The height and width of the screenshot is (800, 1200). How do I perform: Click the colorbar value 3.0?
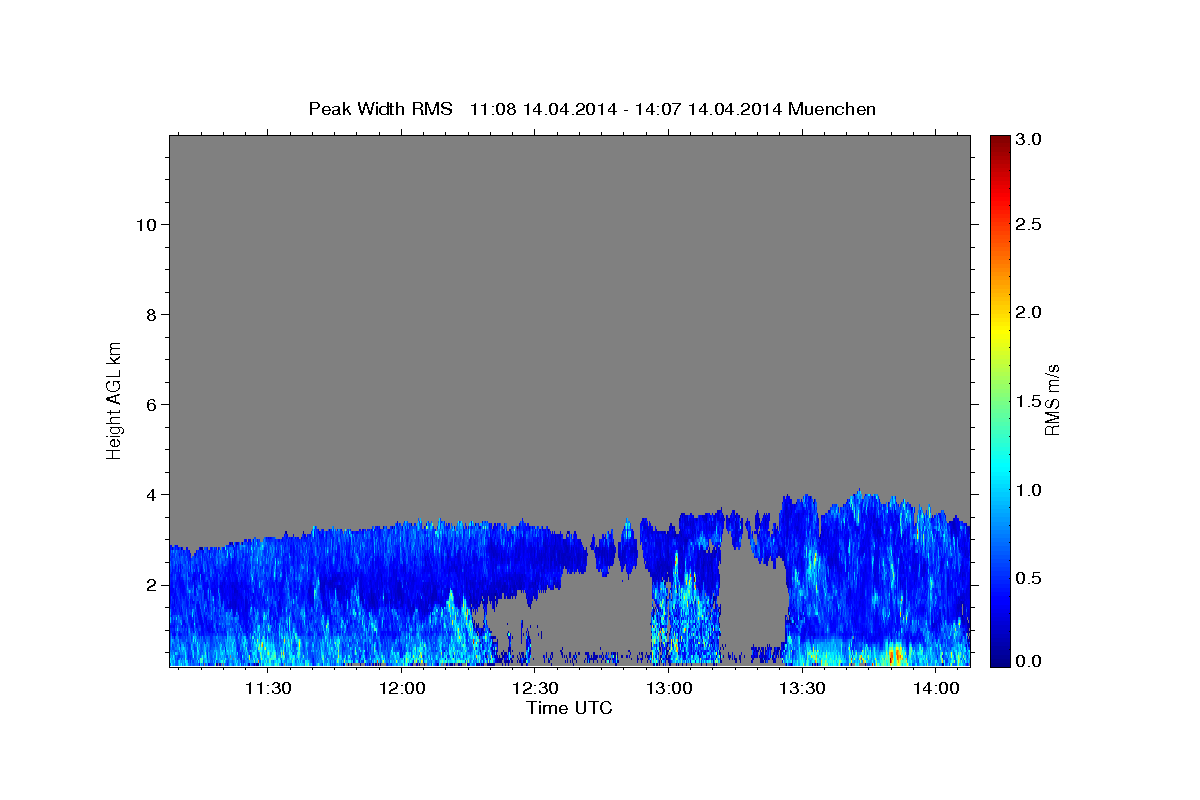coord(1027,140)
